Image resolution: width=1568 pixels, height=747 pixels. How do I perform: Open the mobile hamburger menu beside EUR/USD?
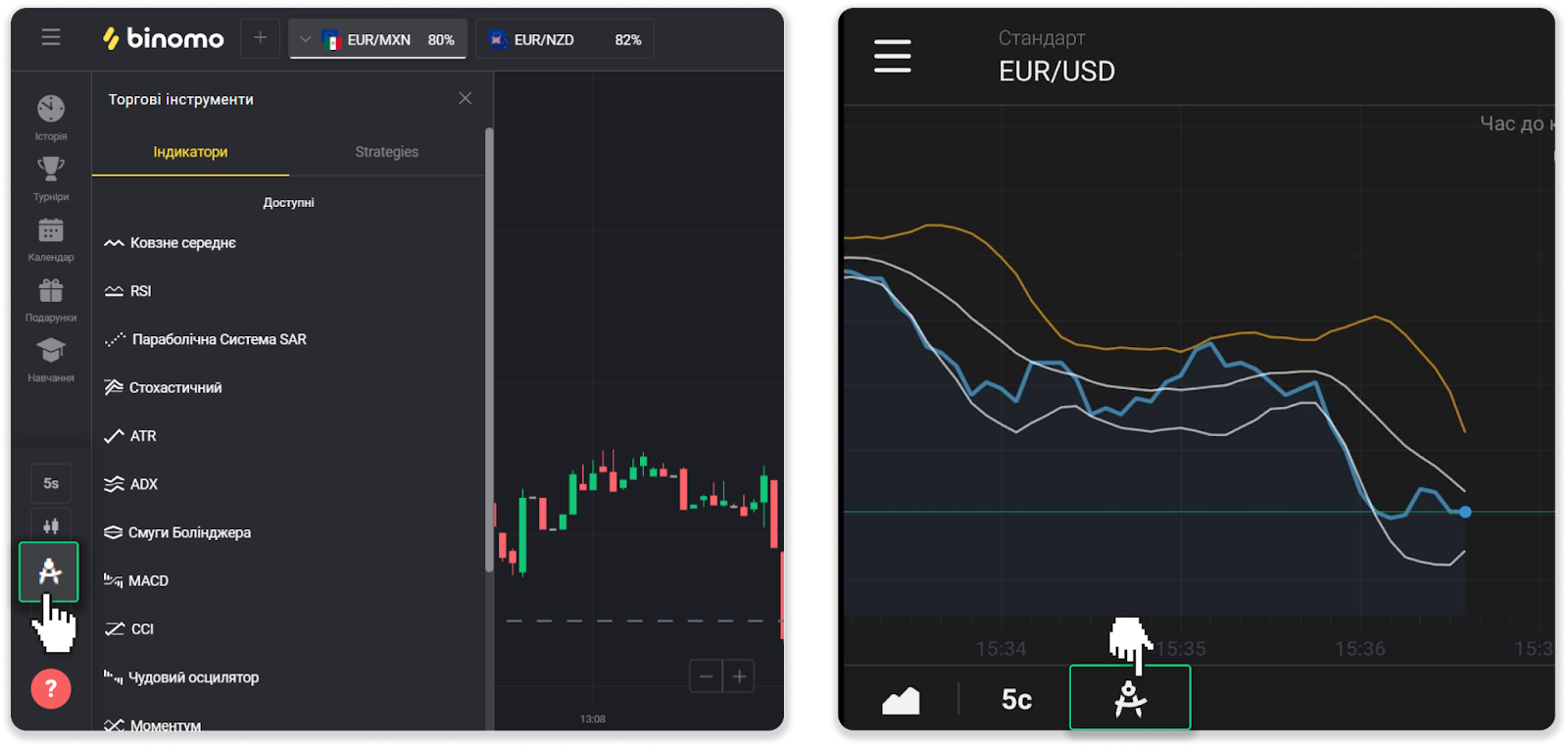pos(892,56)
